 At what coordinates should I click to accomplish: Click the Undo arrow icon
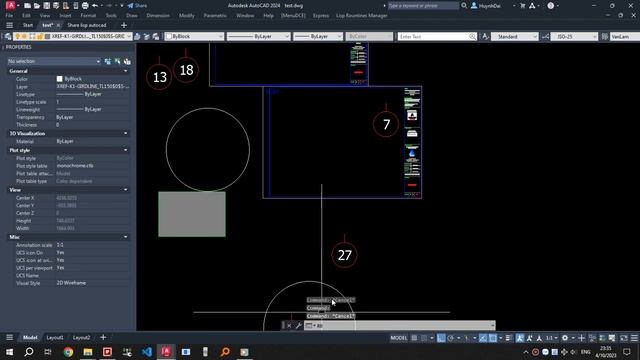tap(95, 6)
